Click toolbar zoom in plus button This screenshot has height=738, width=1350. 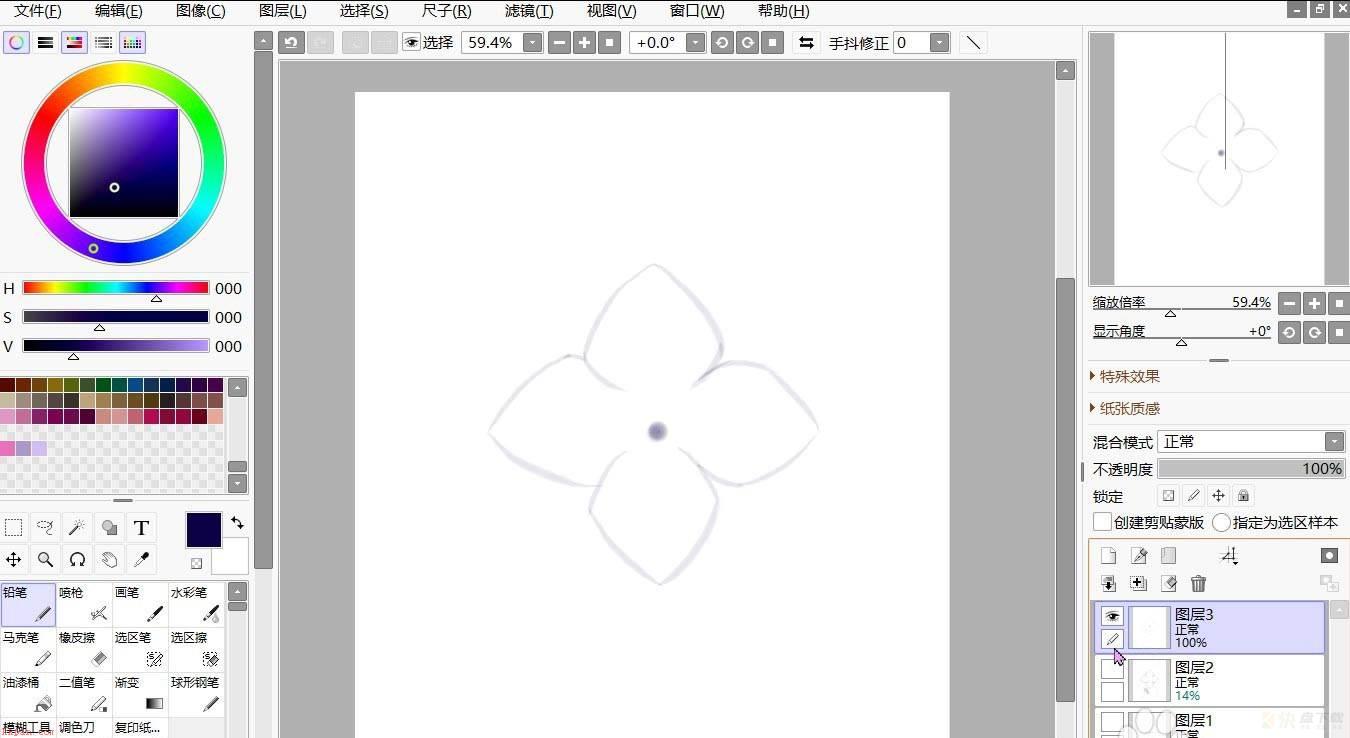point(585,43)
